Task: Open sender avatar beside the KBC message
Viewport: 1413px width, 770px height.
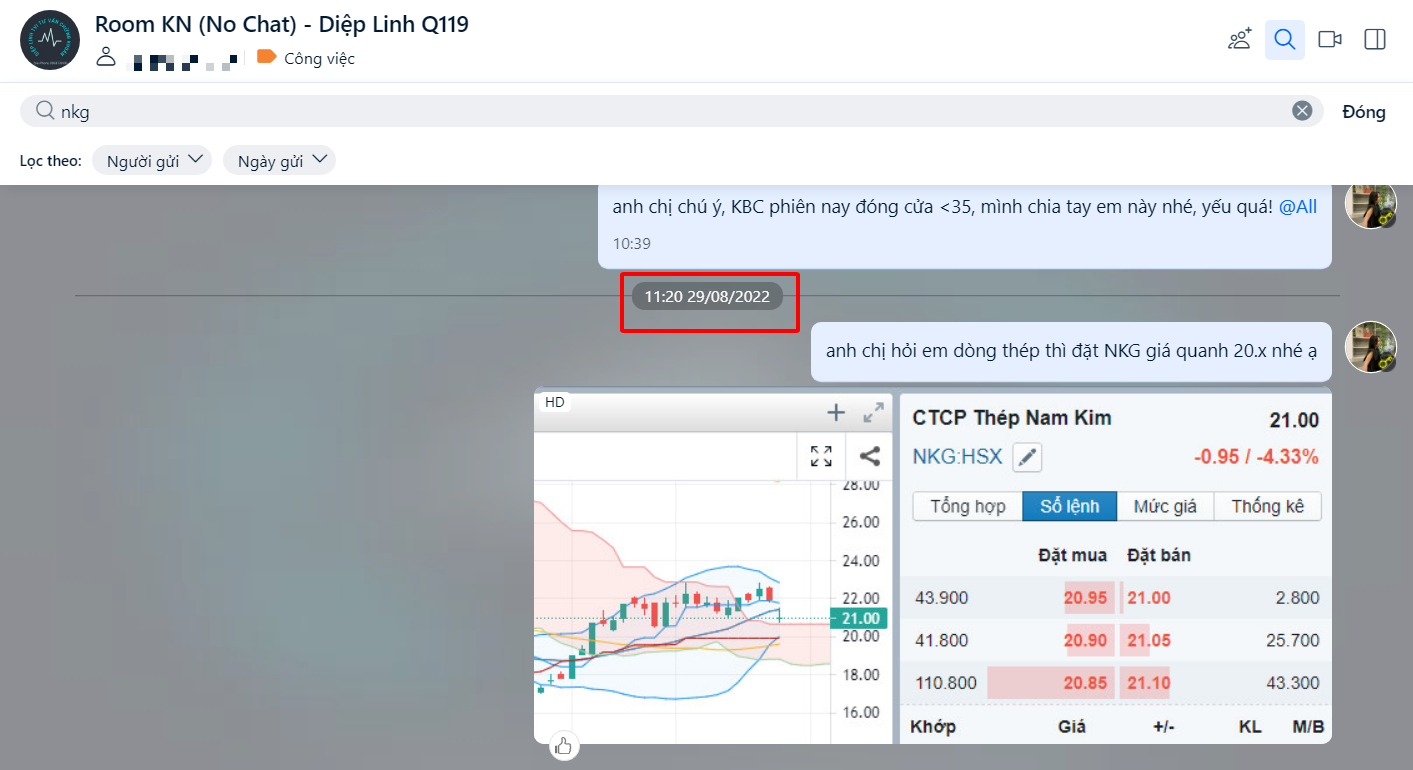Action: (x=1371, y=204)
